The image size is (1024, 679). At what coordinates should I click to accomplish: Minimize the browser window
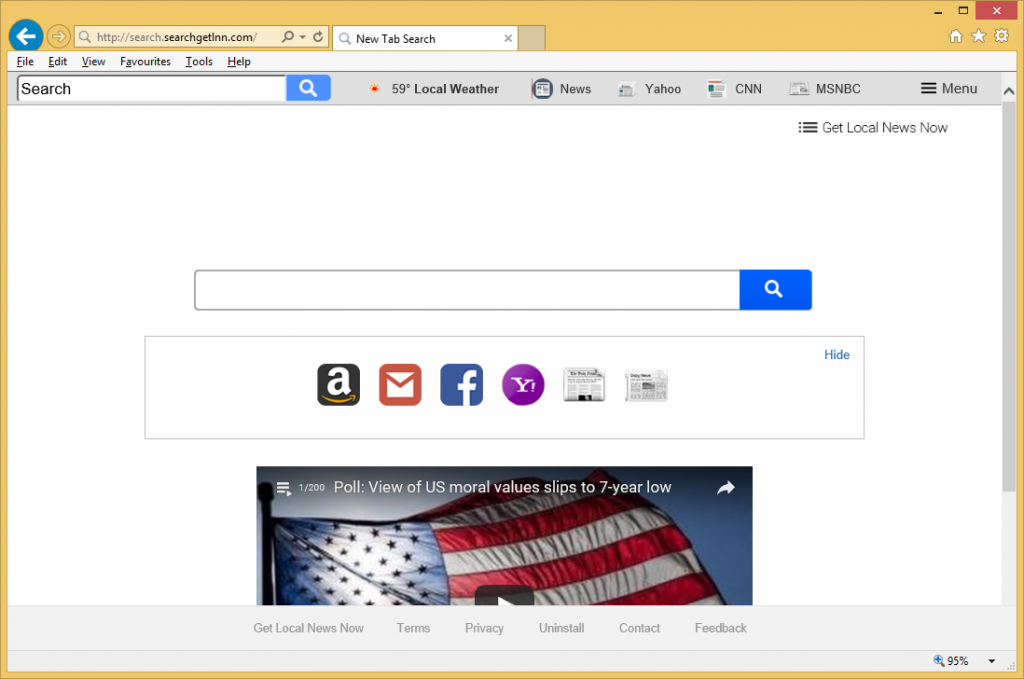tap(938, 11)
